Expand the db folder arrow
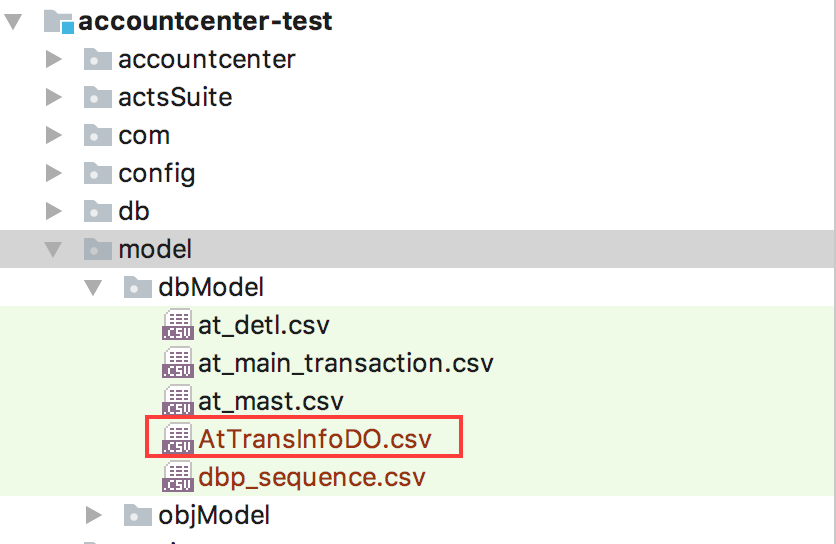 [53, 211]
